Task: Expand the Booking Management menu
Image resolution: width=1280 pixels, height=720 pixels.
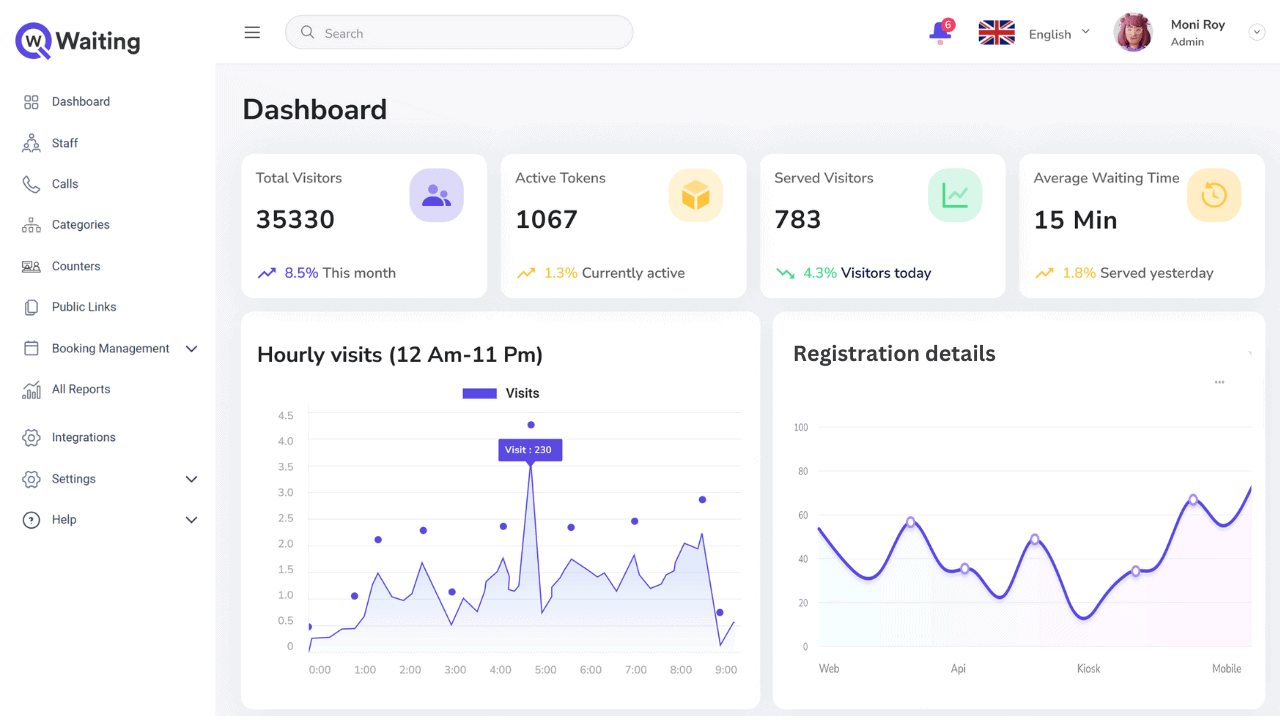Action: [x=191, y=348]
